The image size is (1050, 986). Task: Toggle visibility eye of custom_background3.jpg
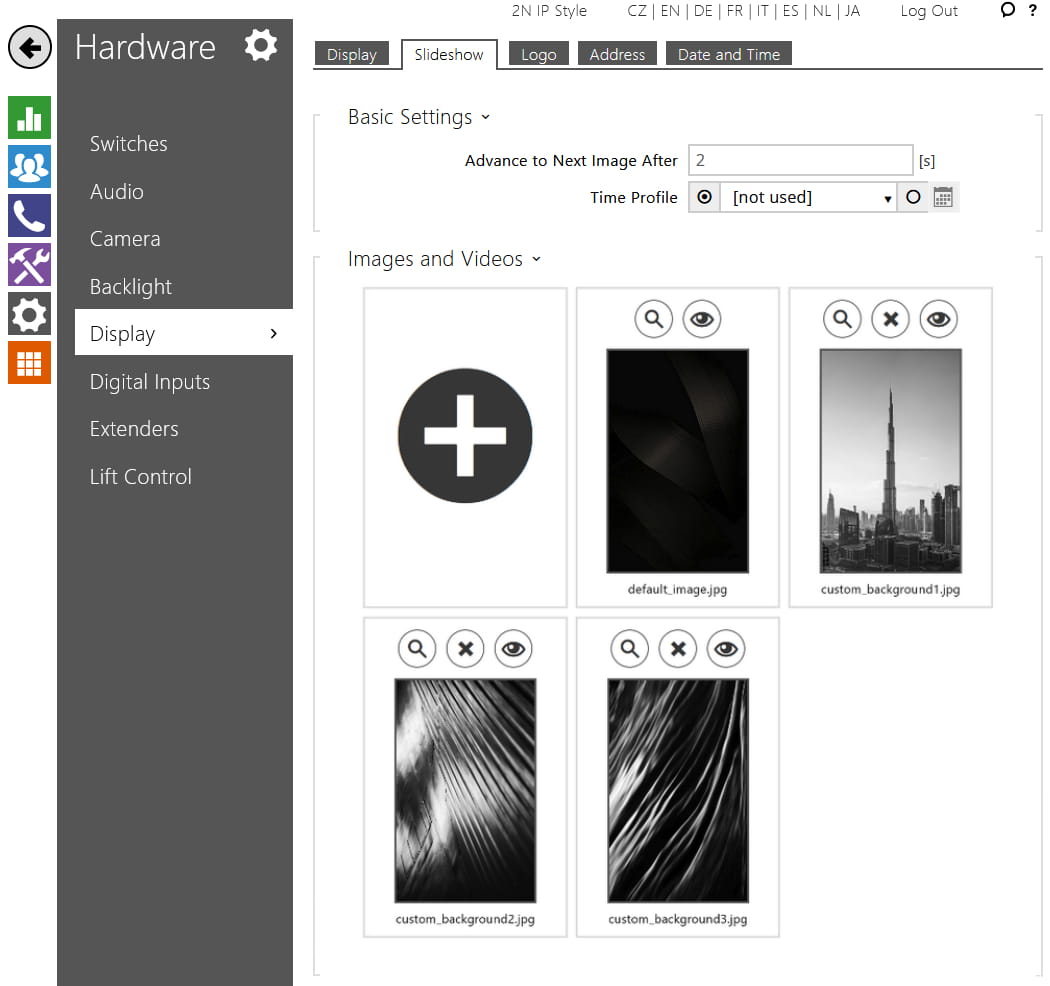tap(727, 648)
